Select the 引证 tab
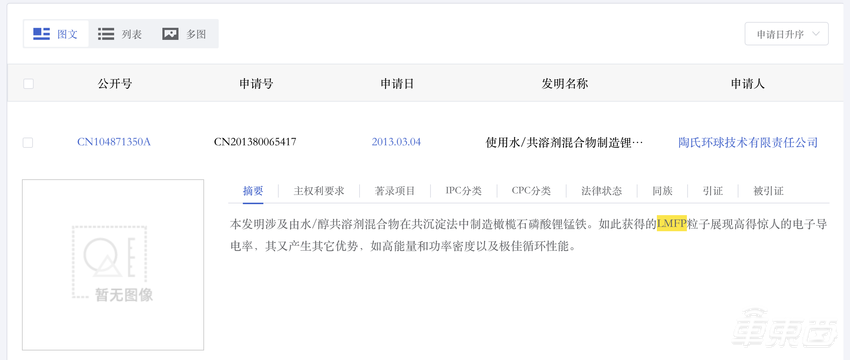The image size is (850, 360). (713, 191)
